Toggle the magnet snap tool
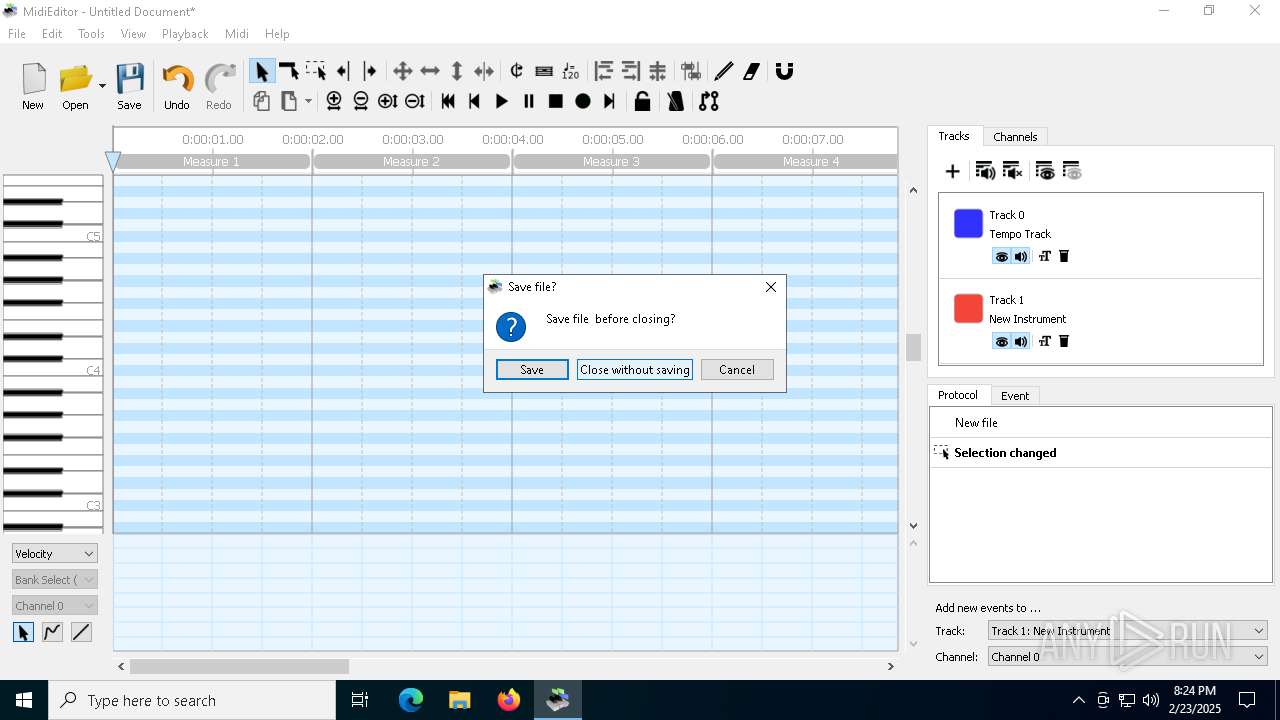The height and width of the screenshot is (720, 1280). pyautogui.click(x=785, y=71)
